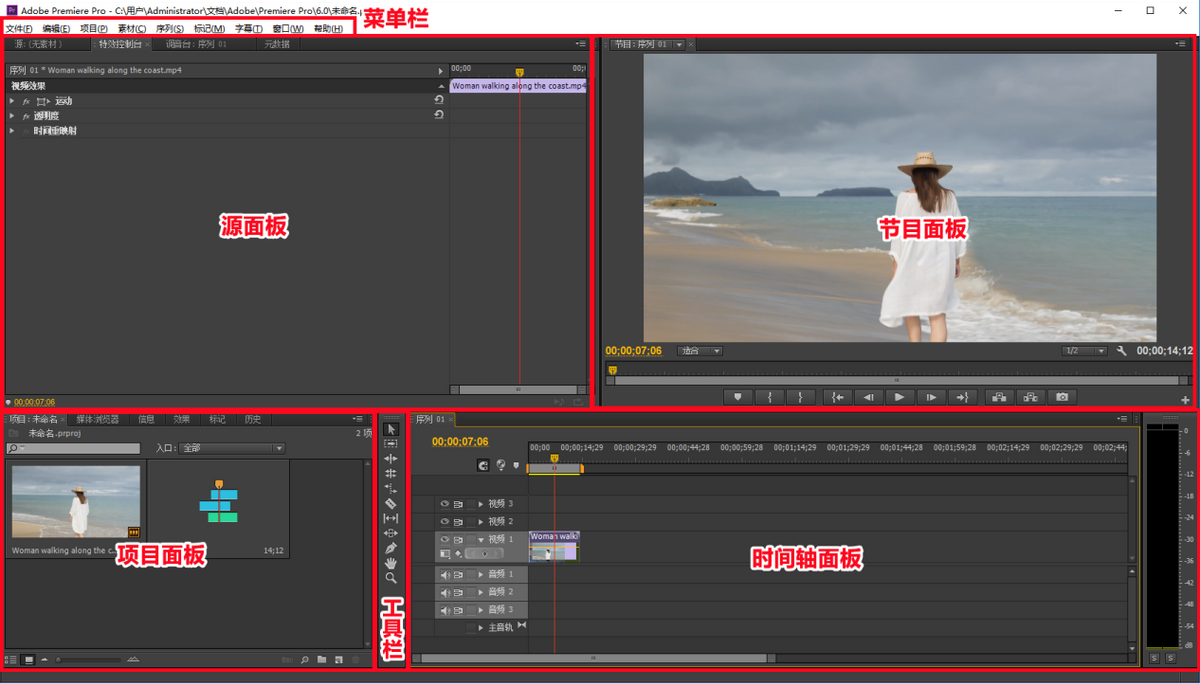Pick the Hand tool
The width and height of the screenshot is (1200, 683).
coord(391,563)
